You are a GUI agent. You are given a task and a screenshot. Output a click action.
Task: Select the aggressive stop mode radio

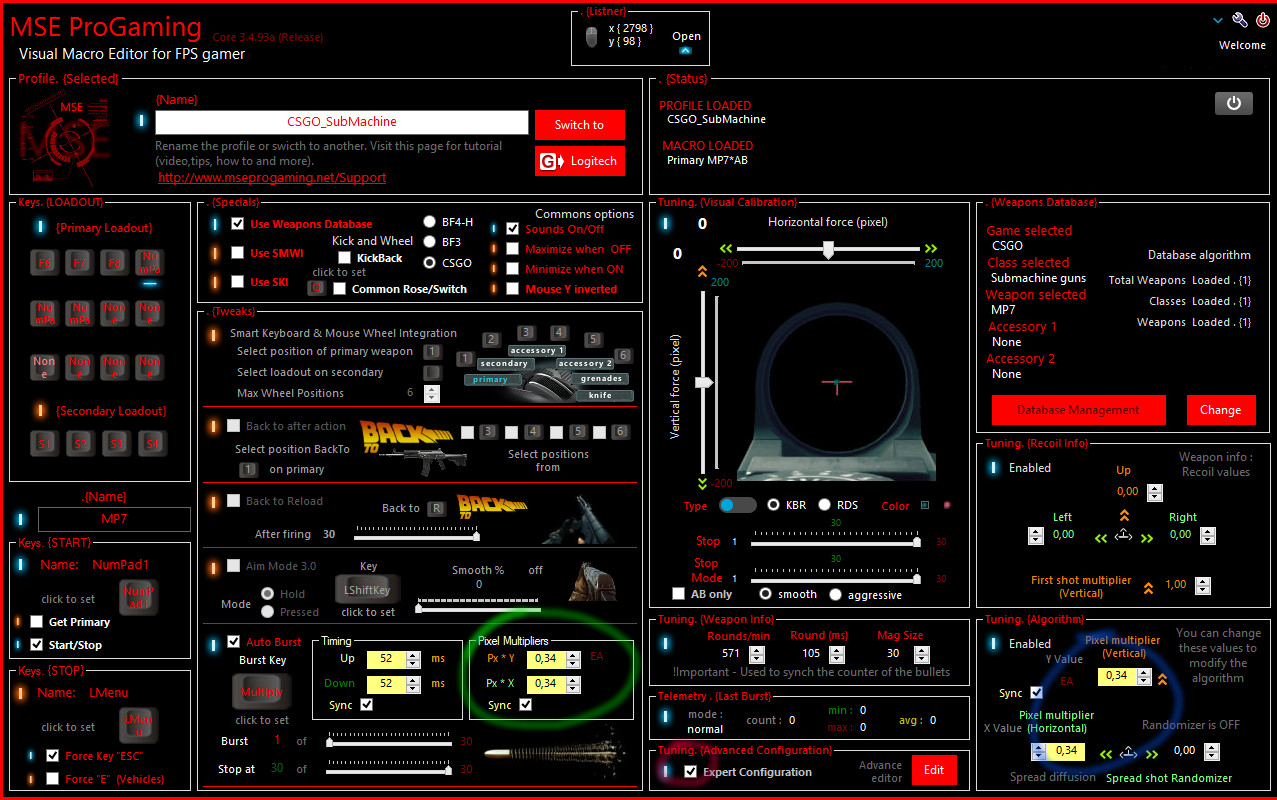tap(835, 594)
